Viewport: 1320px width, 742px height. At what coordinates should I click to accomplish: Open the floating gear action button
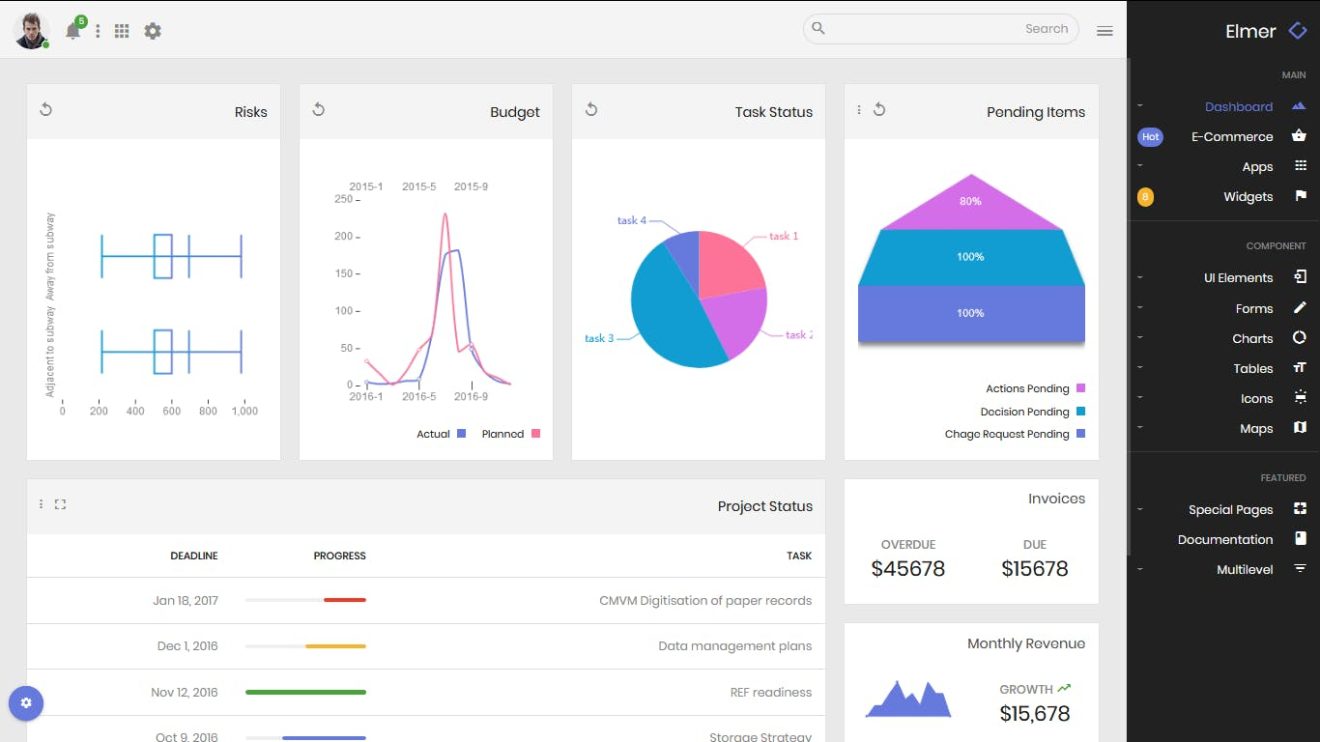point(26,703)
